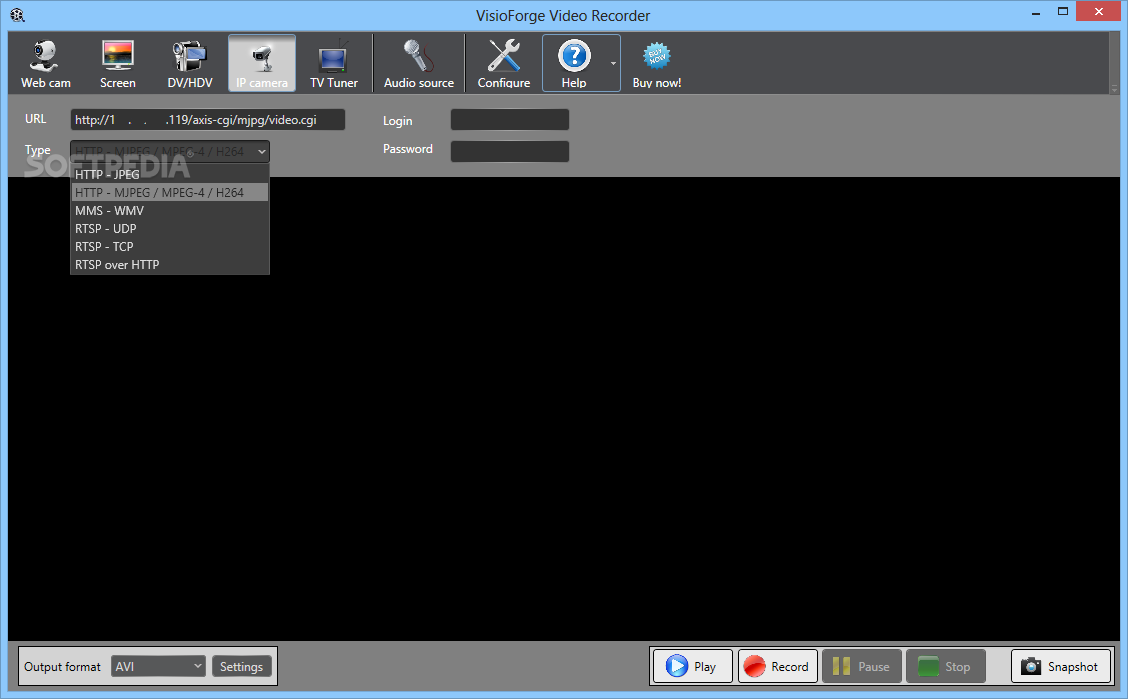
Task: Take a Snapshot with the camera button
Action: point(1061,667)
